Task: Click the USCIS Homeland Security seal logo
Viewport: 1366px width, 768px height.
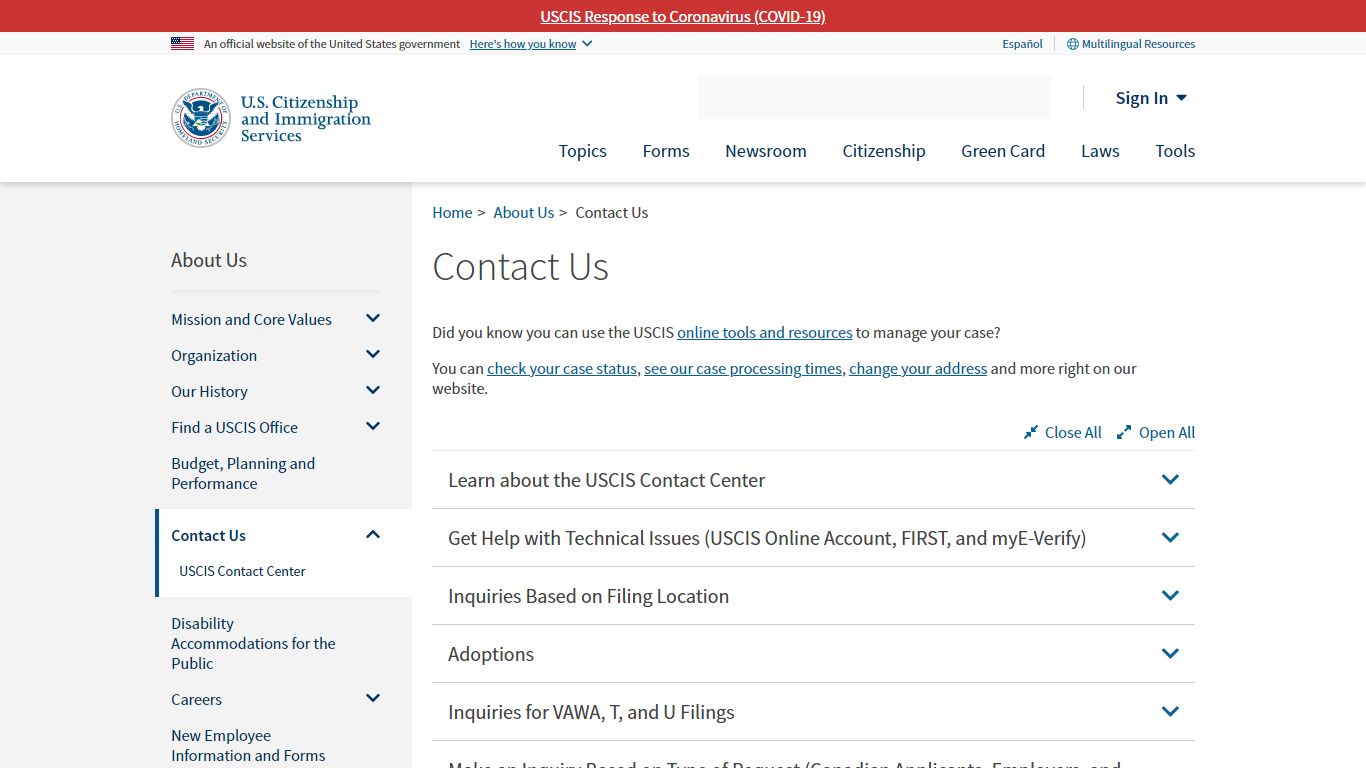Action: click(x=201, y=118)
